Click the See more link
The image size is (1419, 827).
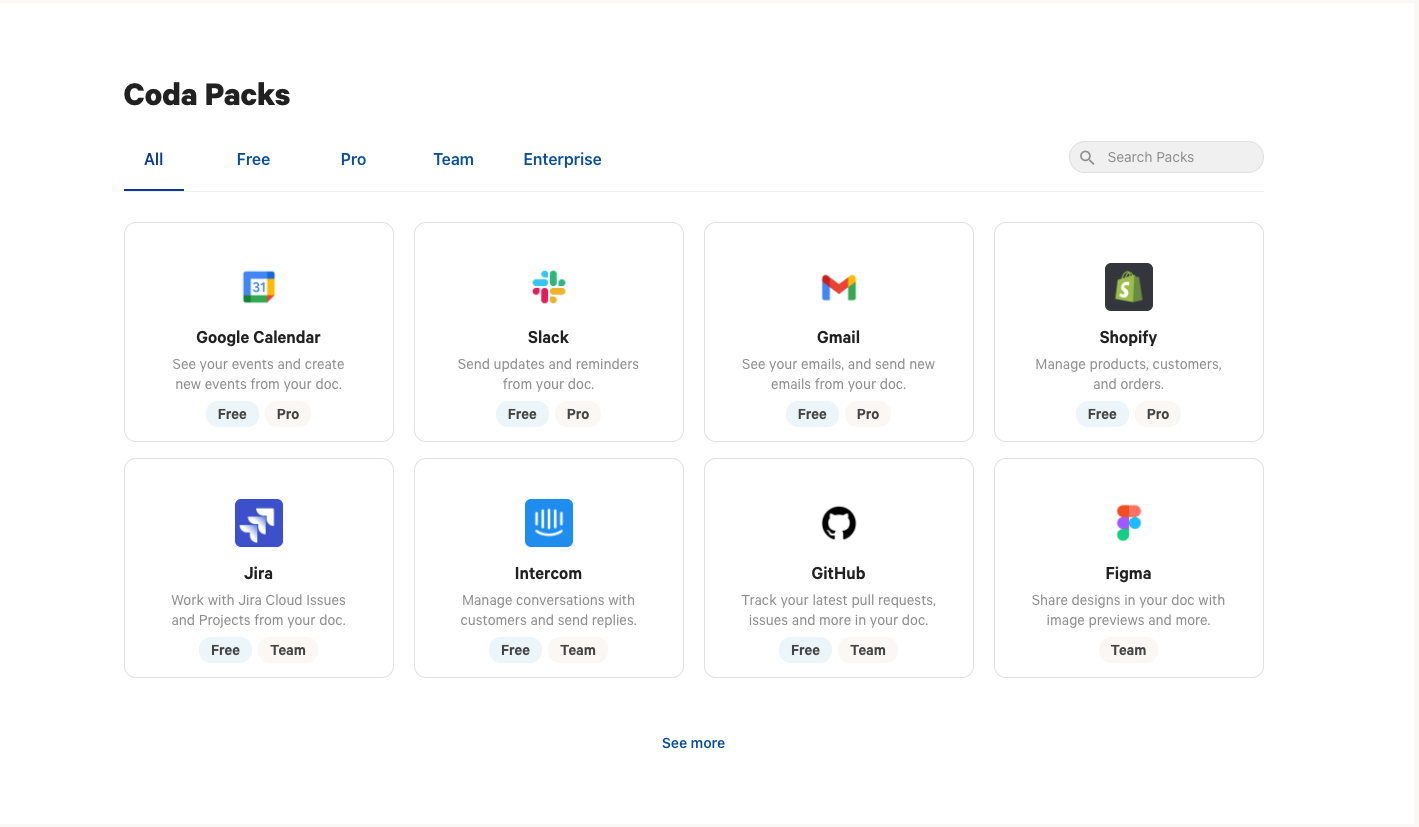[x=693, y=743]
